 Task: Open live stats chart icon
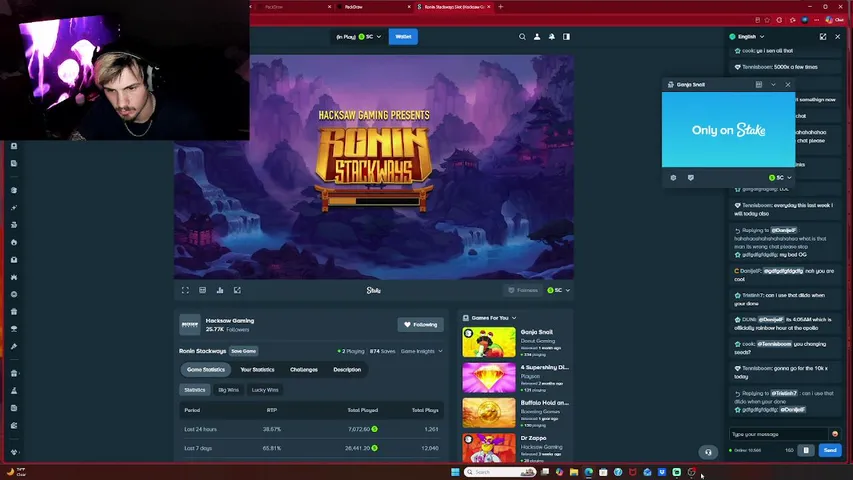click(x=220, y=290)
